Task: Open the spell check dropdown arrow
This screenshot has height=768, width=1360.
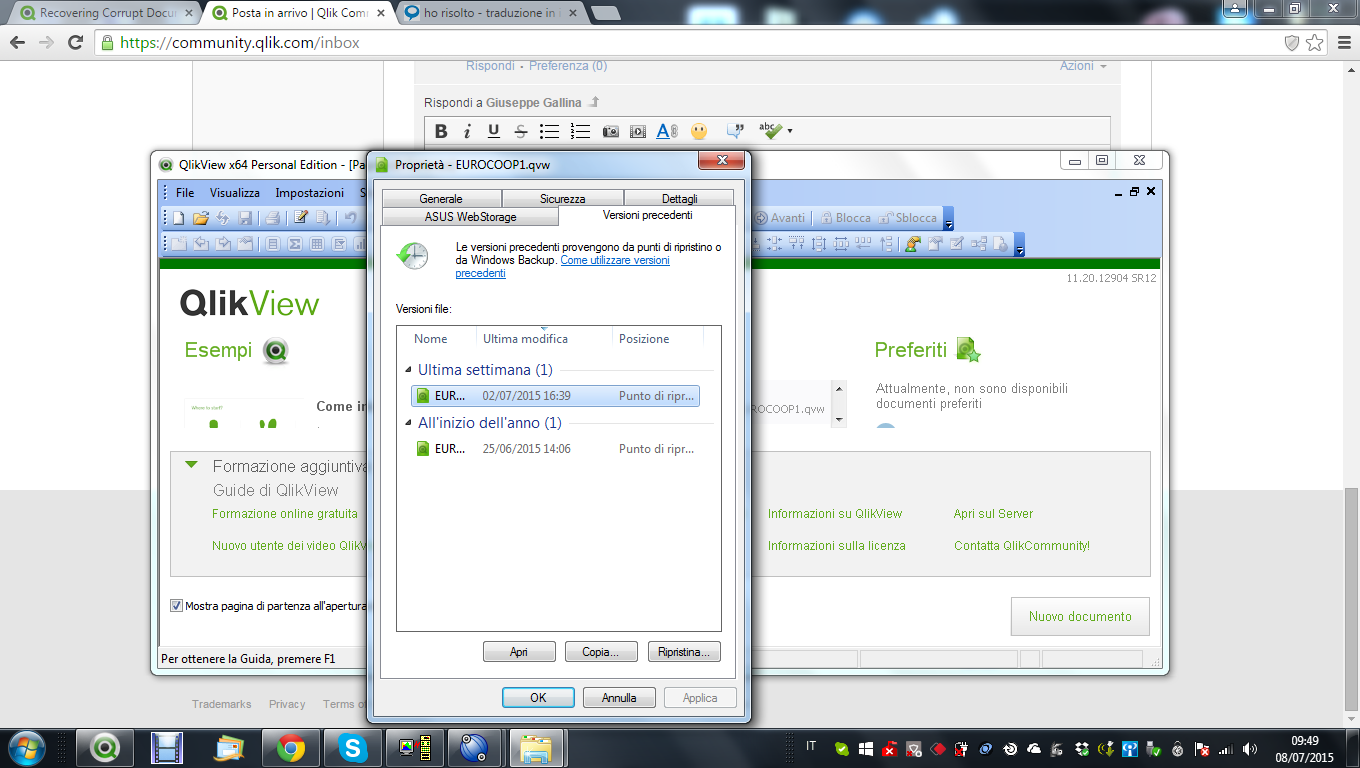Action: pos(790,131)
